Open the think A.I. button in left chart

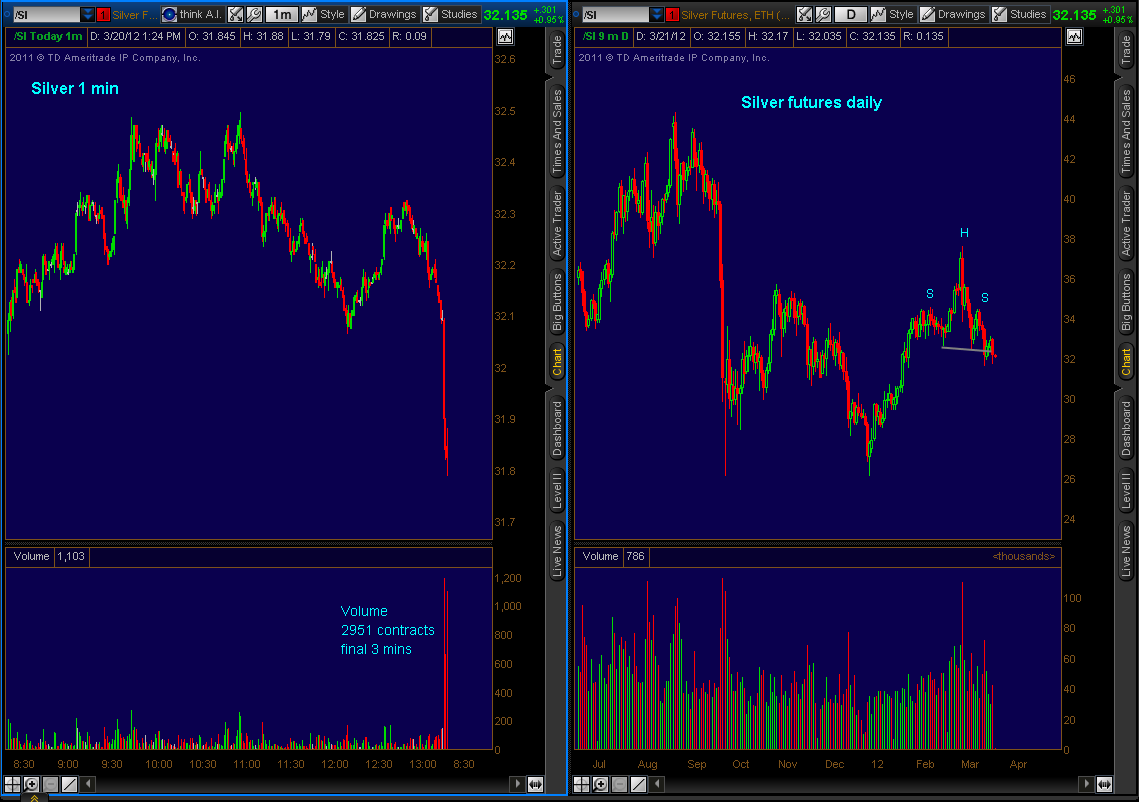pos(192,15)
